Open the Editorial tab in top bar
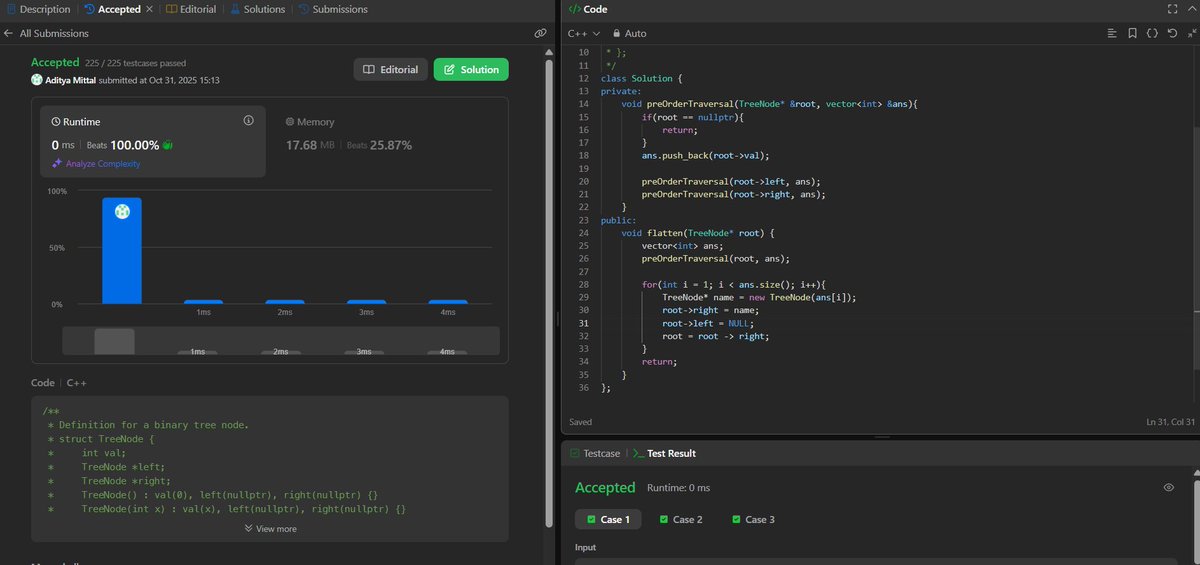Image resolution: width=1200 pixels, height=565 pixels. point(191,9)
